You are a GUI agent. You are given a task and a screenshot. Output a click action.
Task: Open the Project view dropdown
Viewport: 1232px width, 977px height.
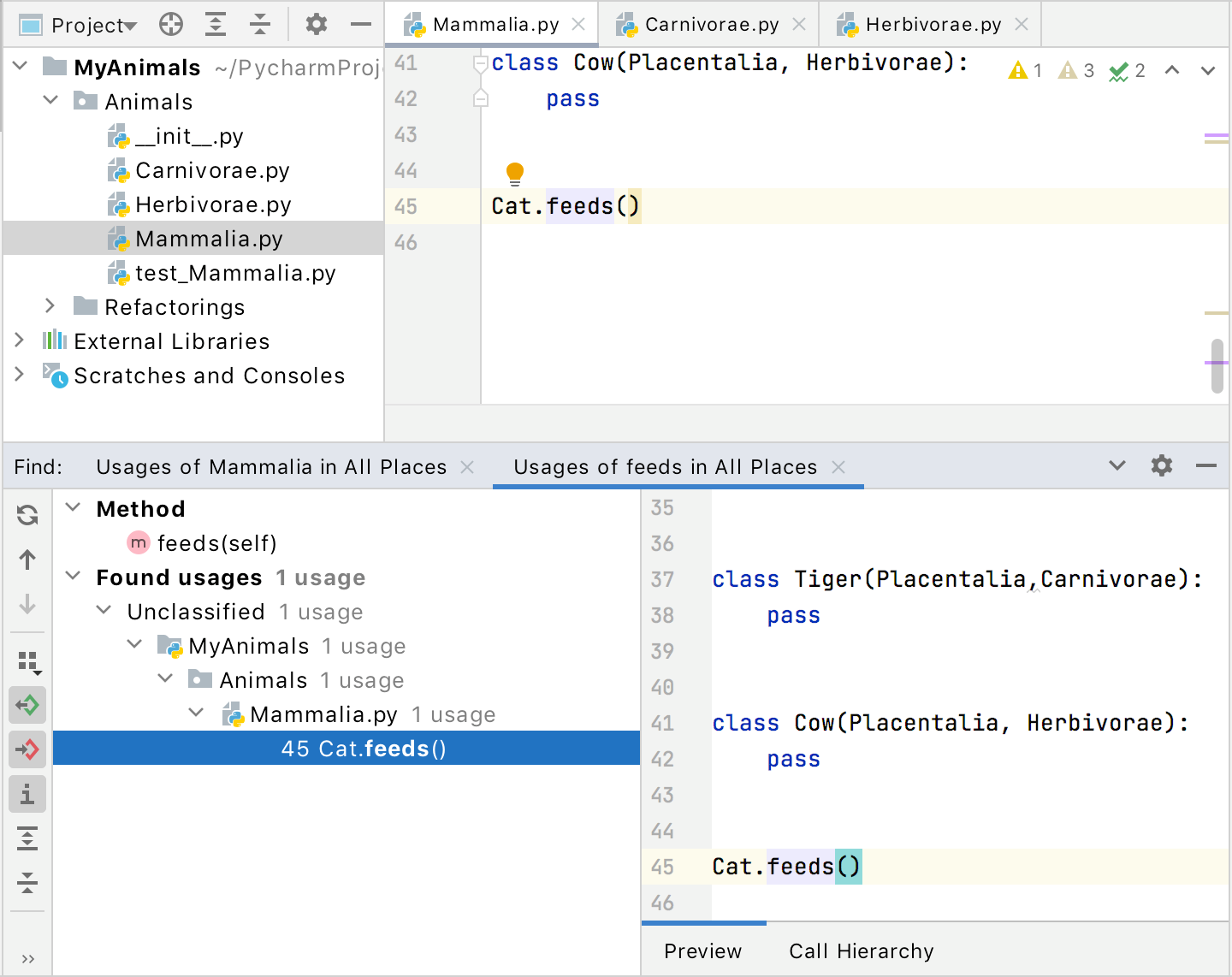pos(92,26)
